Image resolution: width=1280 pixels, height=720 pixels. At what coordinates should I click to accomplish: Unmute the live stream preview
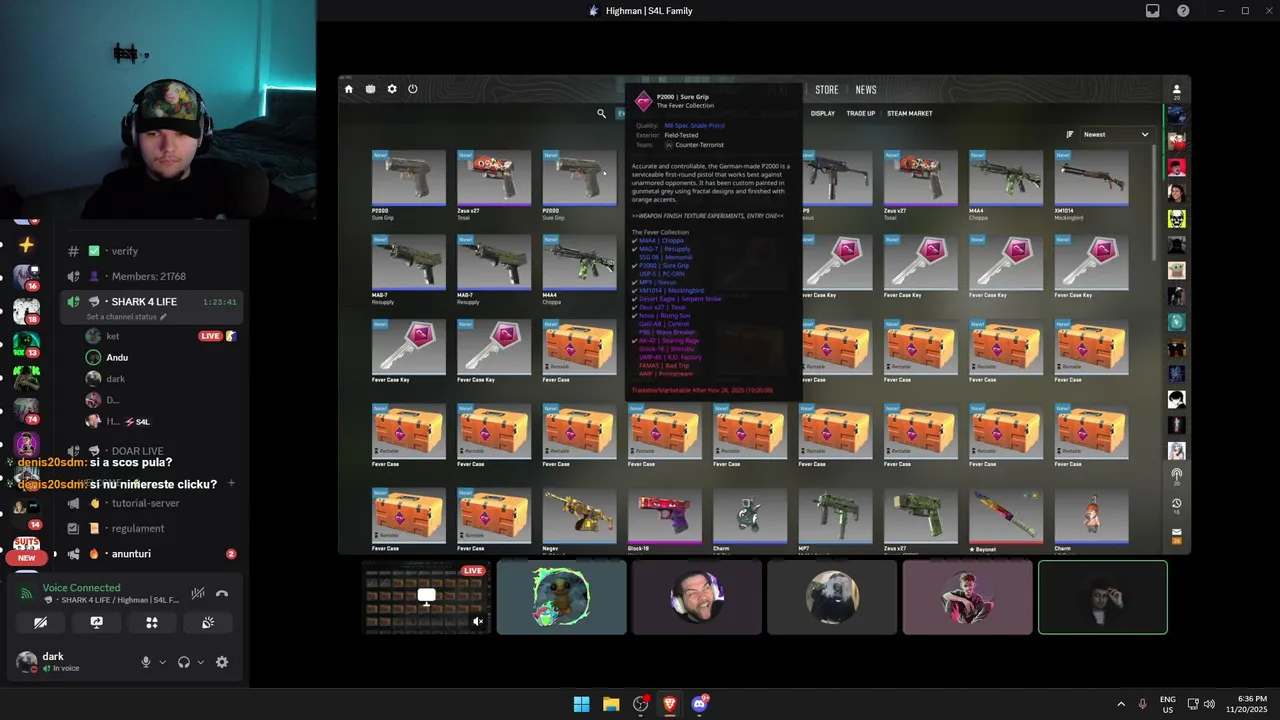(x=478, y=621)
